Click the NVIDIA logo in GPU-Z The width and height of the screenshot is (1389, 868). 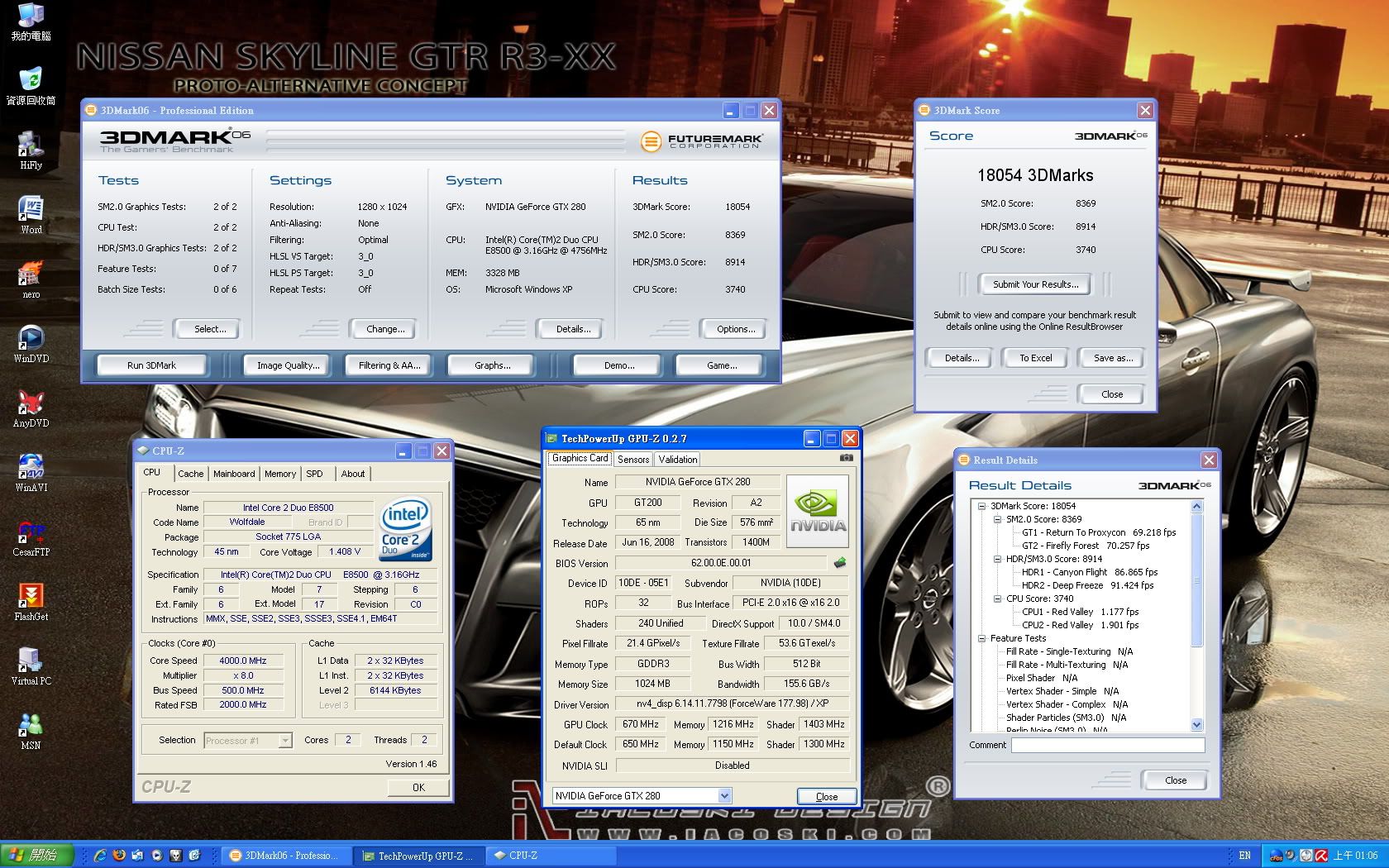pyautogui.click(x=818, y=511)
